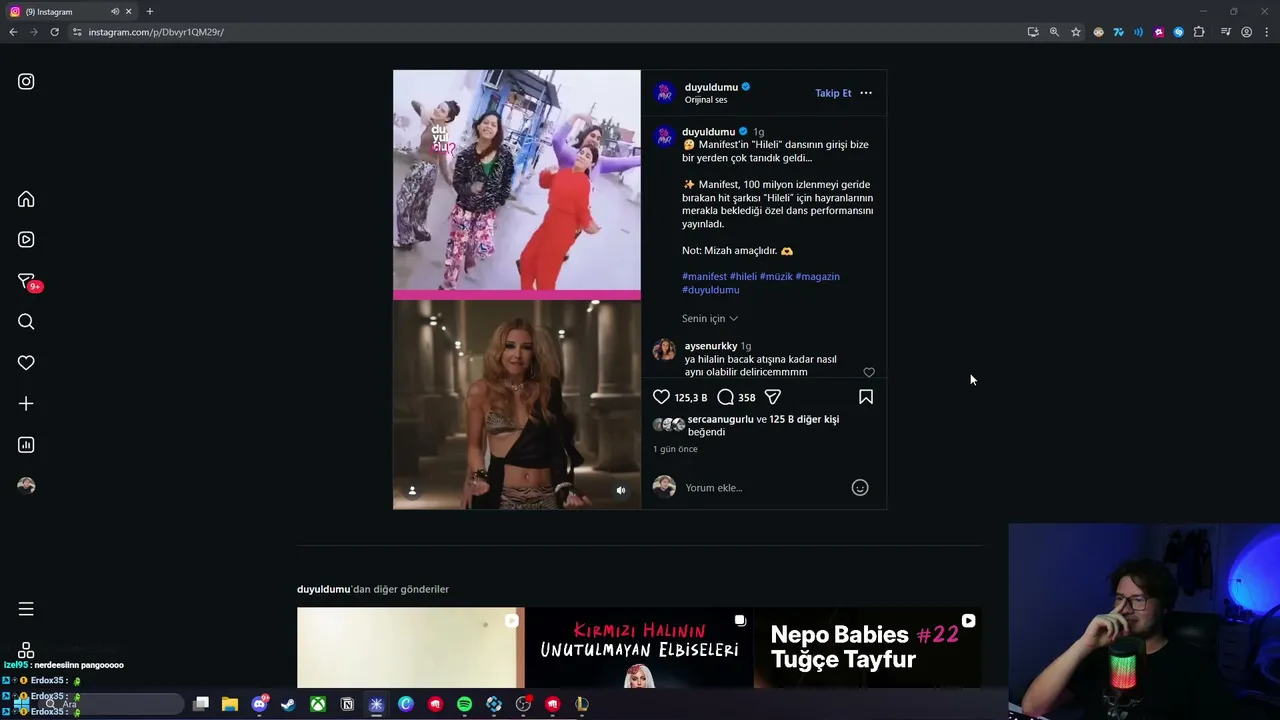The image size is (1280, 720).
Task: Reload the Instagram page
Action: (54, 32)
